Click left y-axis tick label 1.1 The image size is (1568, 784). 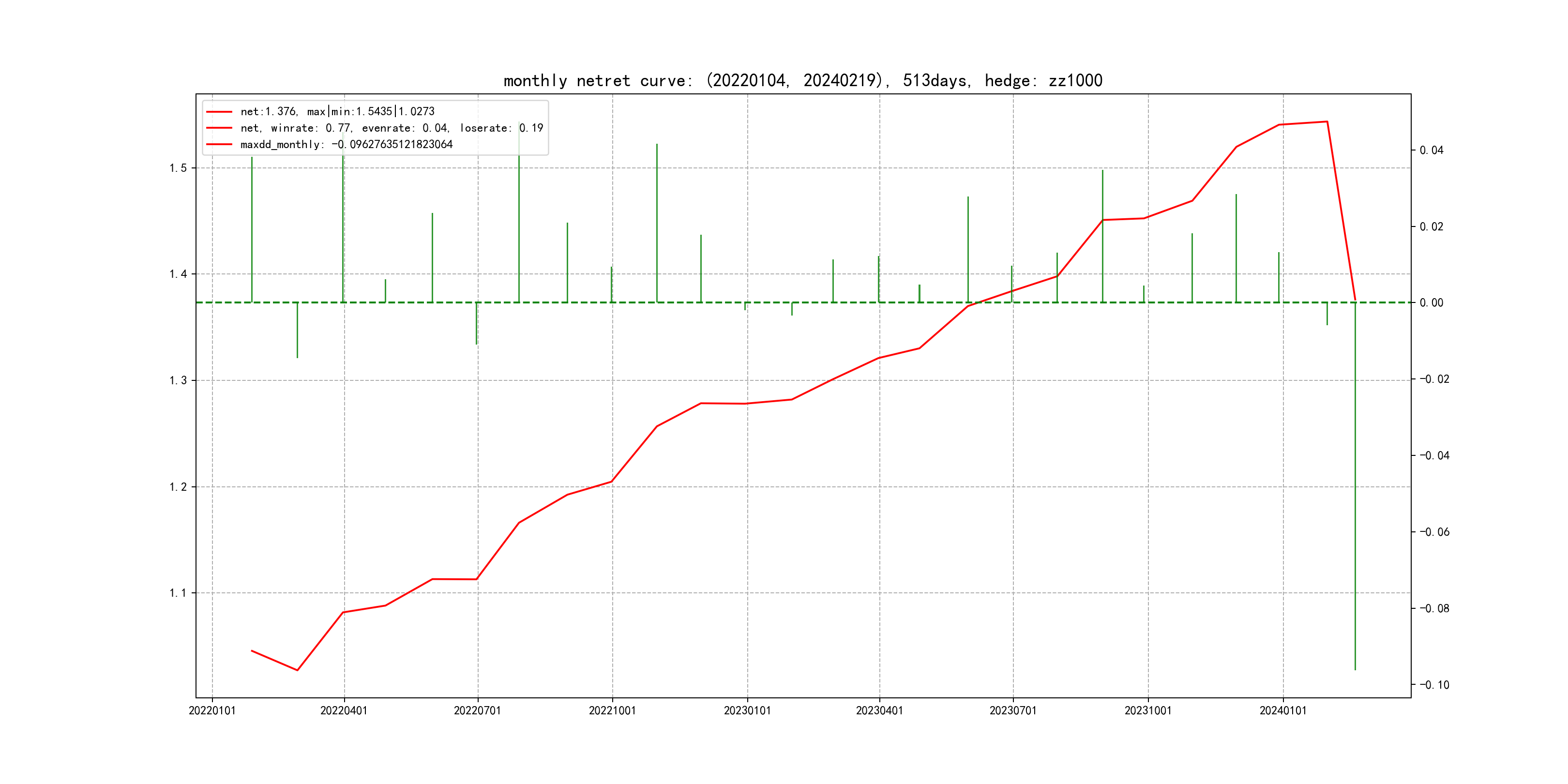pos(178,593)
